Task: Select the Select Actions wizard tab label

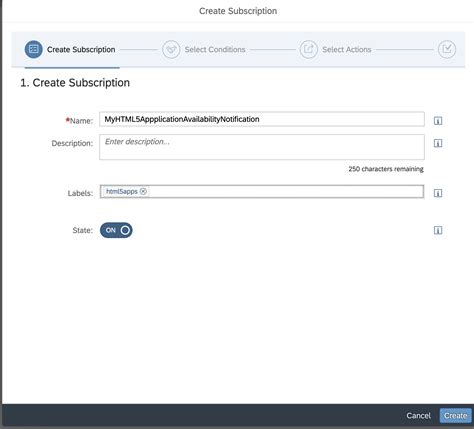Action: point(347,49)
